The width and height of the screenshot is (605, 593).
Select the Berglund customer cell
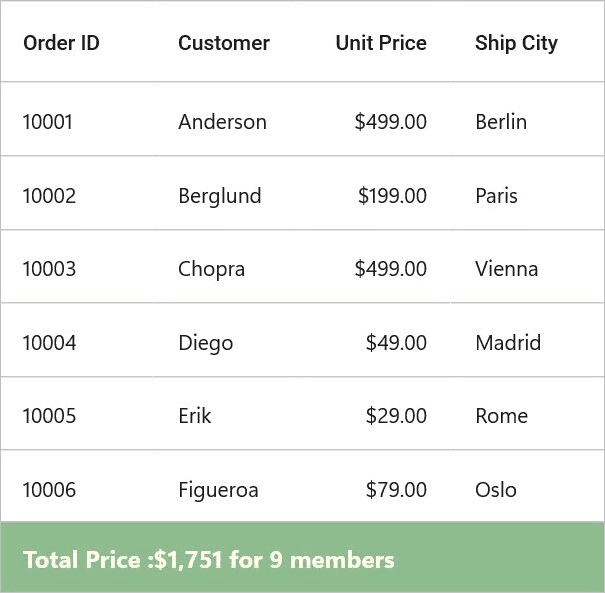(x=230, y=193)
